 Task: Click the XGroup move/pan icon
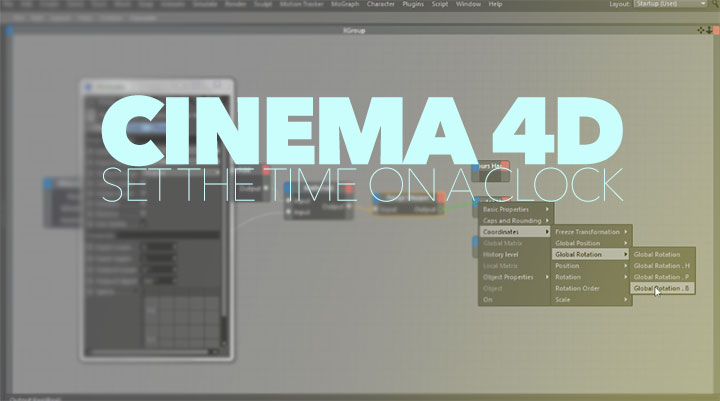pyautogui.click(x=700, y=30)
